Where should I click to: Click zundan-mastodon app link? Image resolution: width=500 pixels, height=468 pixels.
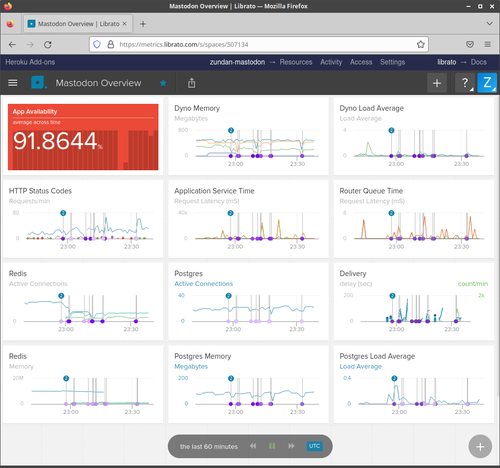coord(237,62)
